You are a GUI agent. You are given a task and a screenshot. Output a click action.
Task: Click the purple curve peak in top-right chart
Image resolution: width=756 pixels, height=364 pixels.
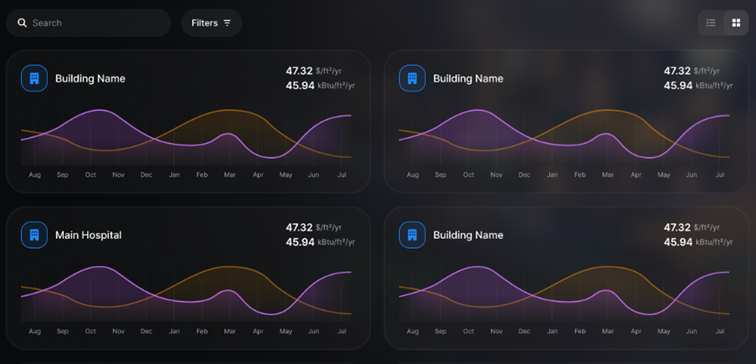point(477,110)
